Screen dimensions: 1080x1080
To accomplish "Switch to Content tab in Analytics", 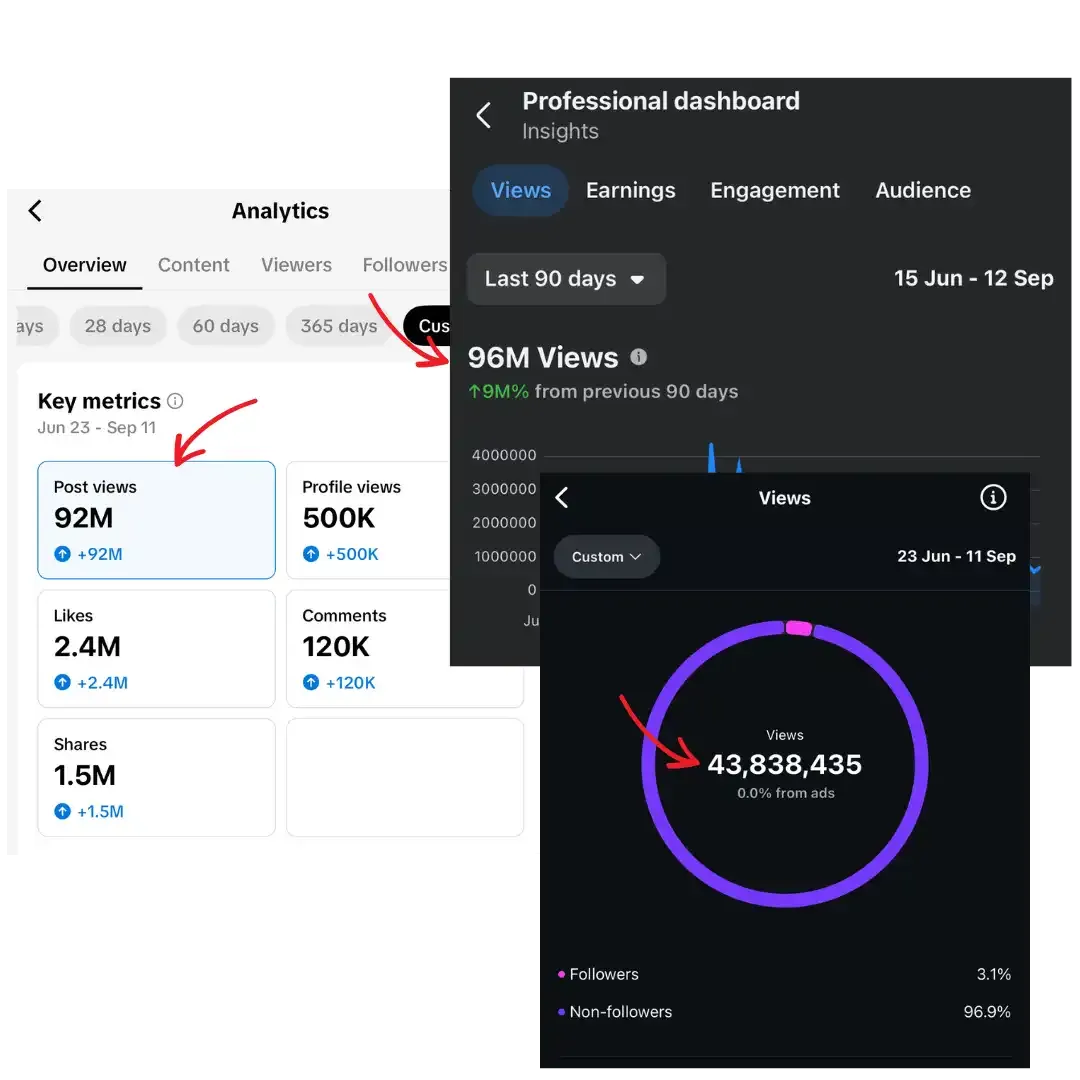I will tap(194, 265).
